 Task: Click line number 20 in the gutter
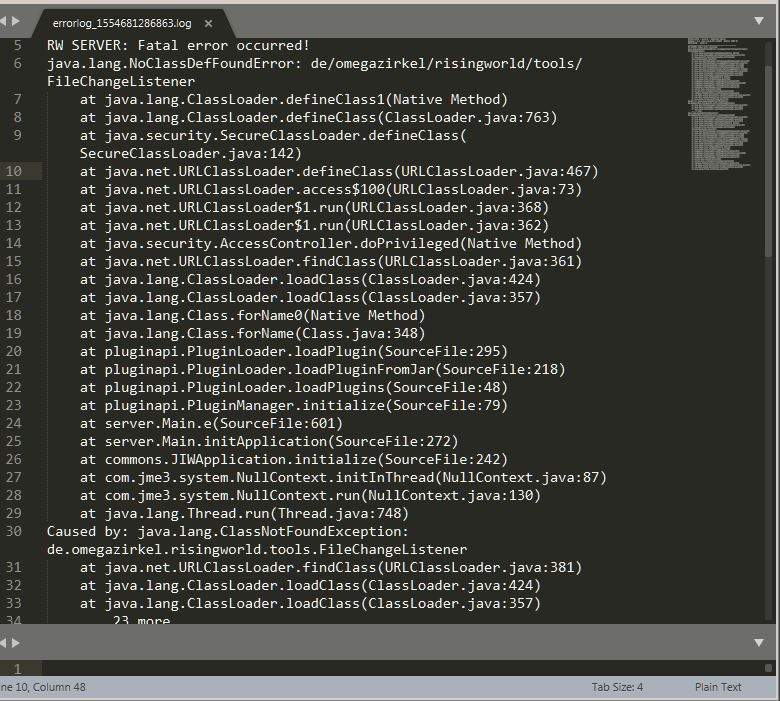tap(14, 351)
